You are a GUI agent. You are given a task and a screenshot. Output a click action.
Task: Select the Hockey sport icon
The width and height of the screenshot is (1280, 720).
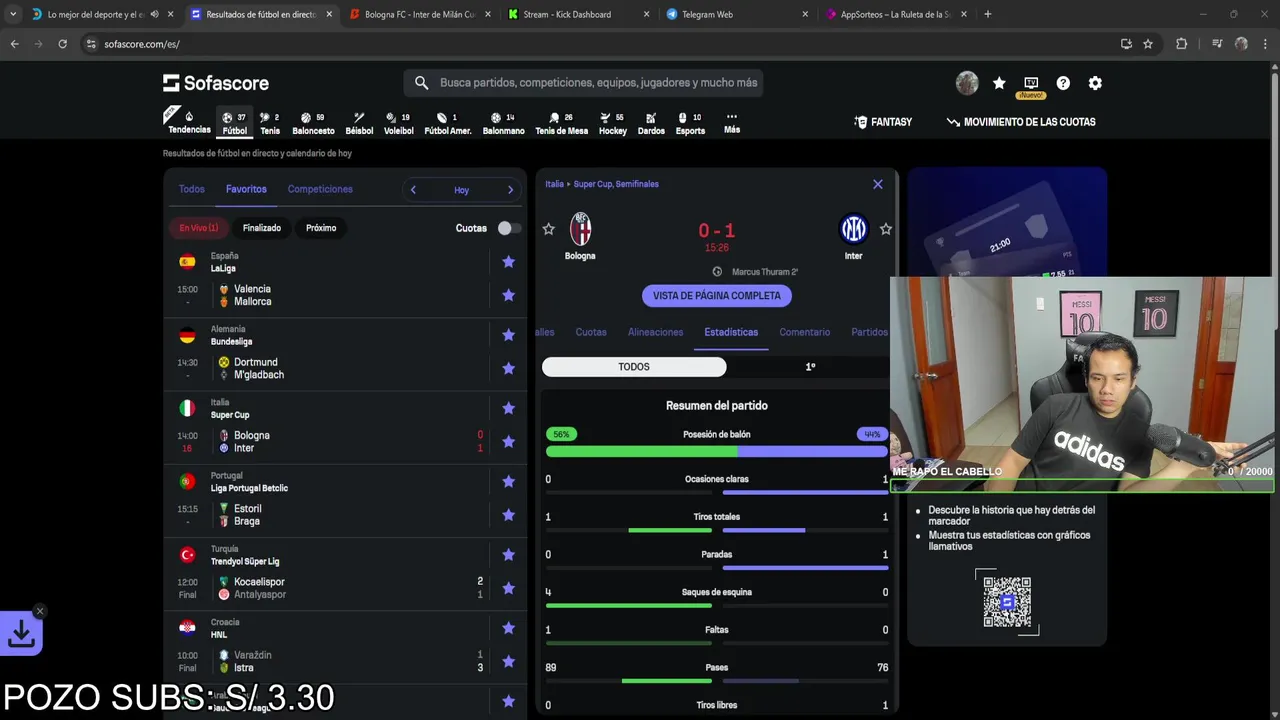pos(613,122)
